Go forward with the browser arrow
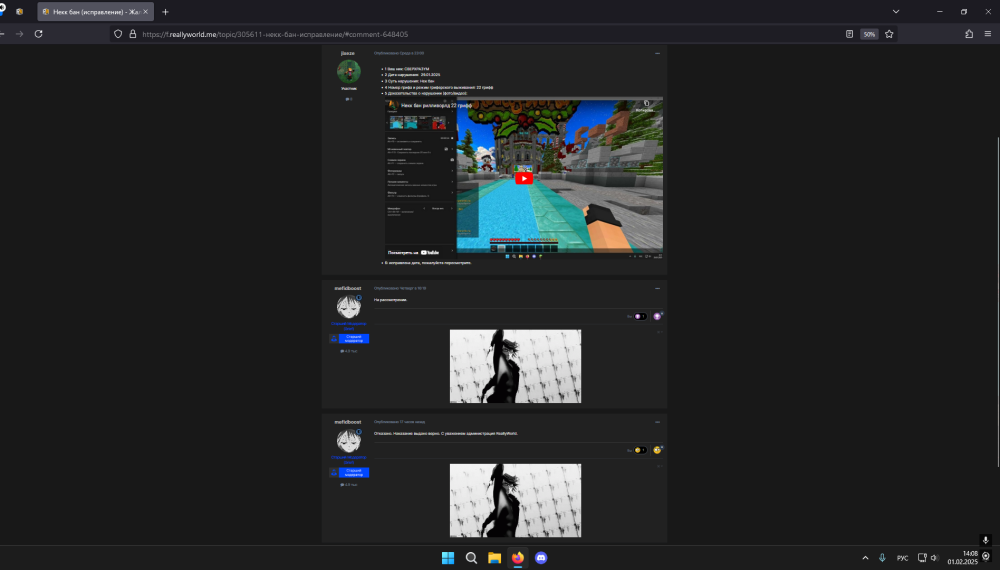The height and width of the screenshot is (570, 1000). pos(19,34)
